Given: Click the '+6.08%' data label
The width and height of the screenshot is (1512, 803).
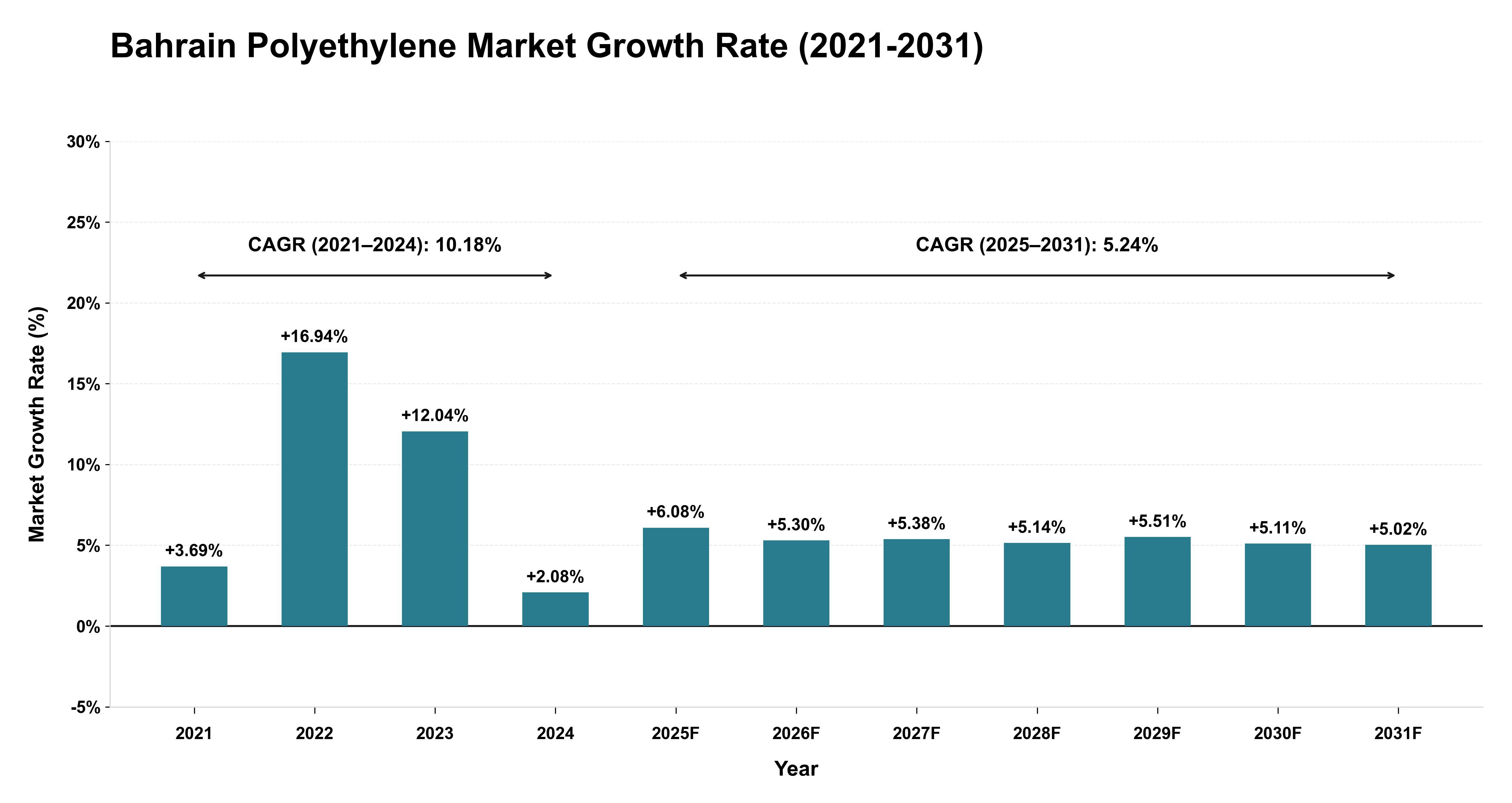Looking at the screenshot, I should pos(676,512).
